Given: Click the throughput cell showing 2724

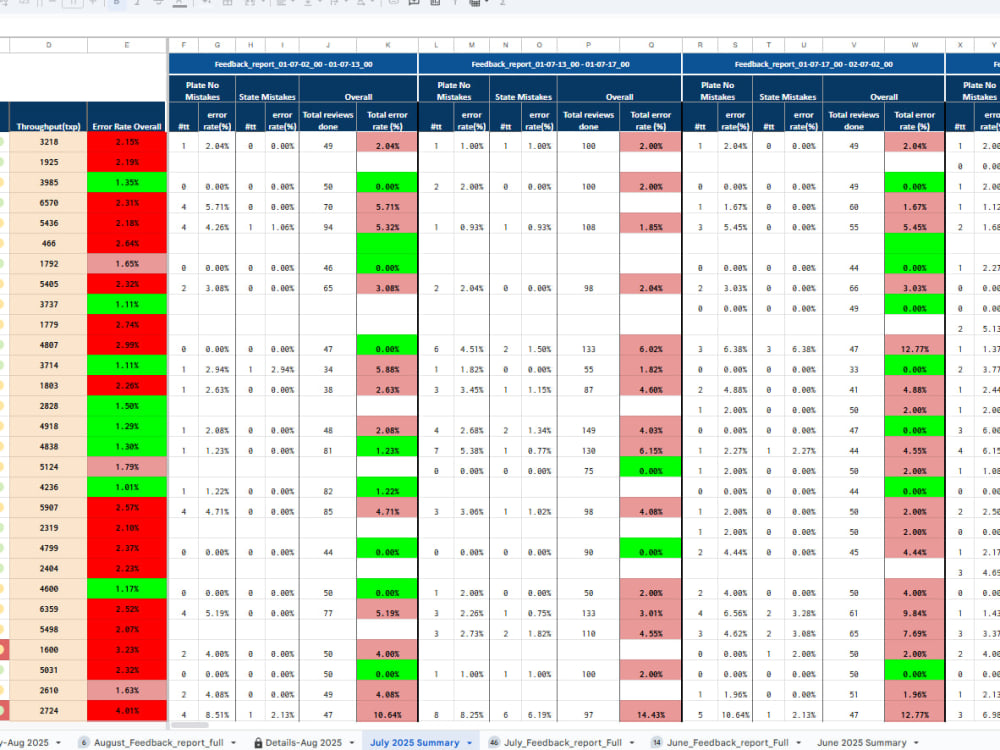Looking at the screenshot, I should 48,710.
